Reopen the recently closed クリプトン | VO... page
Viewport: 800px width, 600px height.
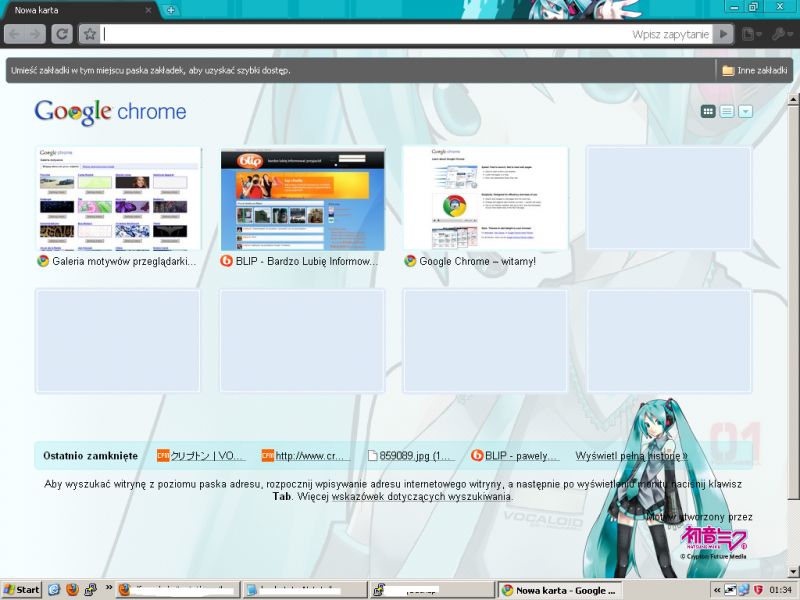pyautogui.click(x=201, y=456)
